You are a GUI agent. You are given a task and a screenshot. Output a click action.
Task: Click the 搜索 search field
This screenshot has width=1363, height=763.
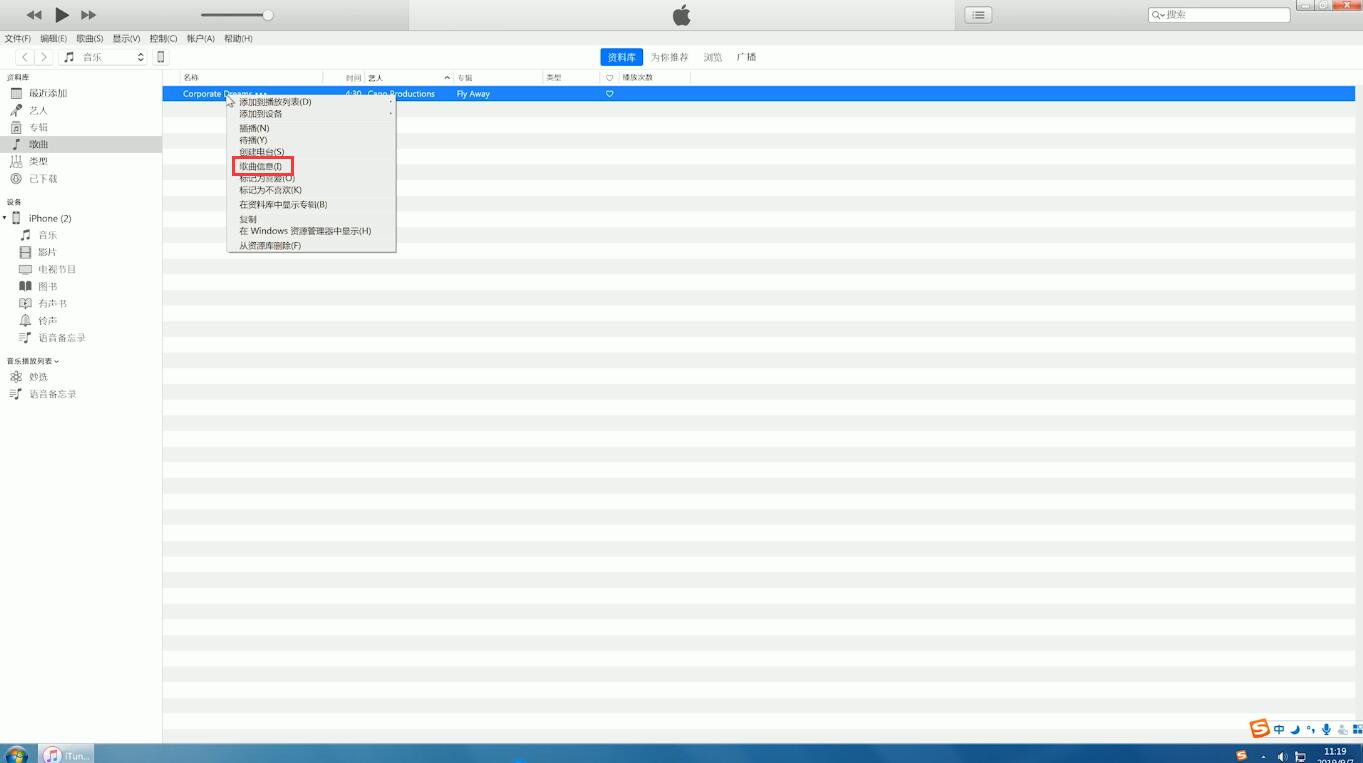[x=1219, y=15]
